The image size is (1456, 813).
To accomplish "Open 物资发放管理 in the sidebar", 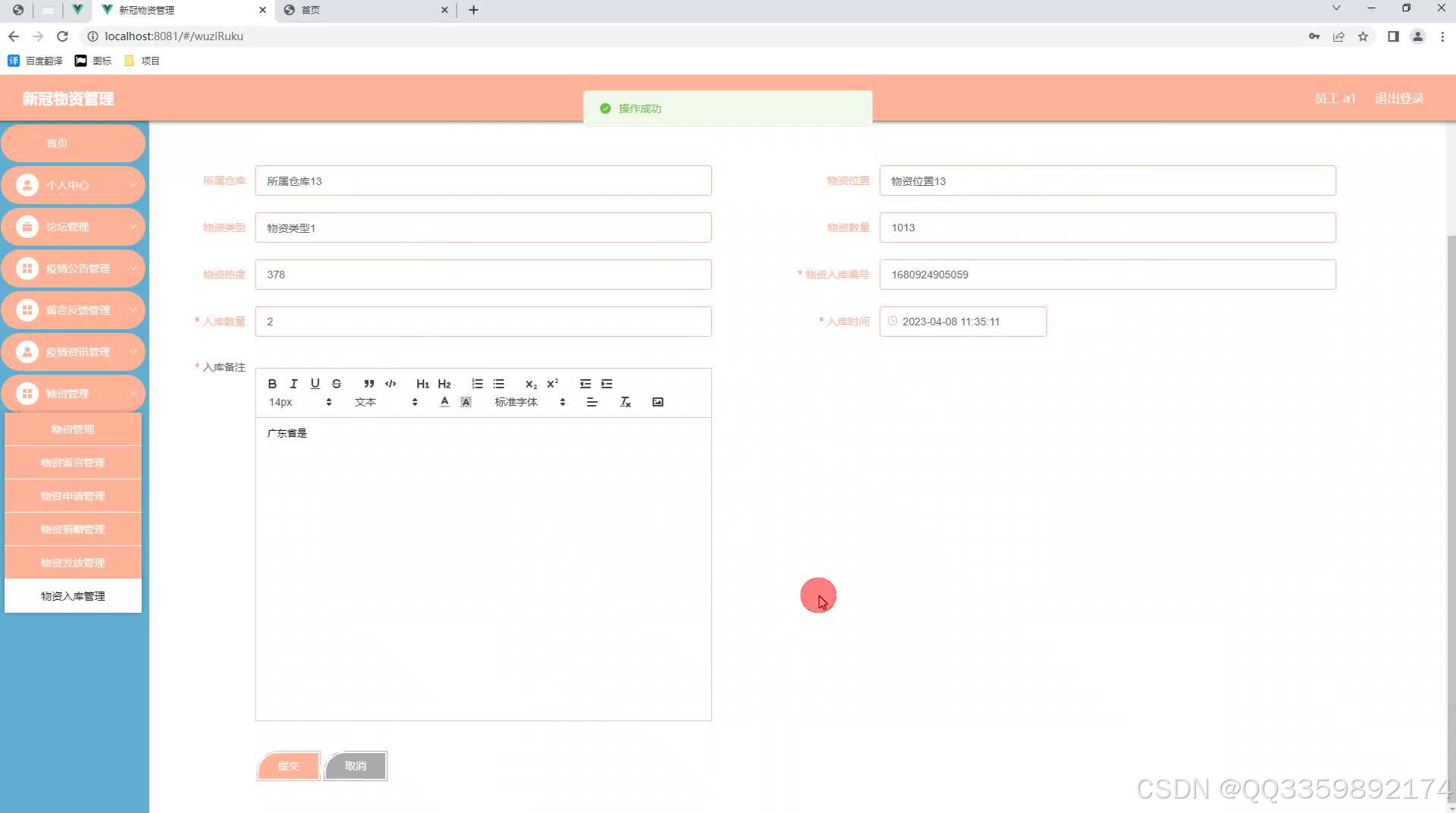I will click(x=73, y=563).
